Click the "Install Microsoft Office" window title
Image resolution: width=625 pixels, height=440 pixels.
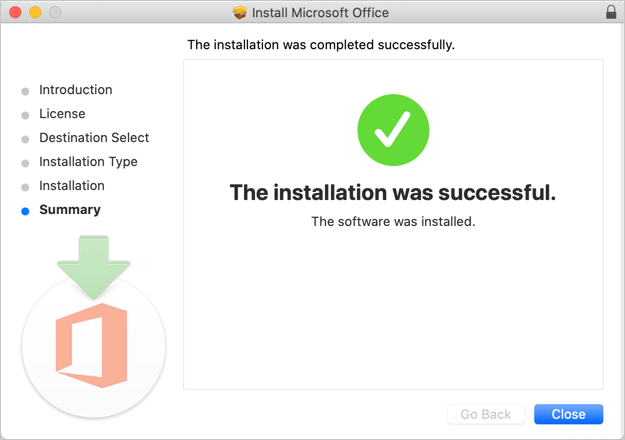point(321,13)
